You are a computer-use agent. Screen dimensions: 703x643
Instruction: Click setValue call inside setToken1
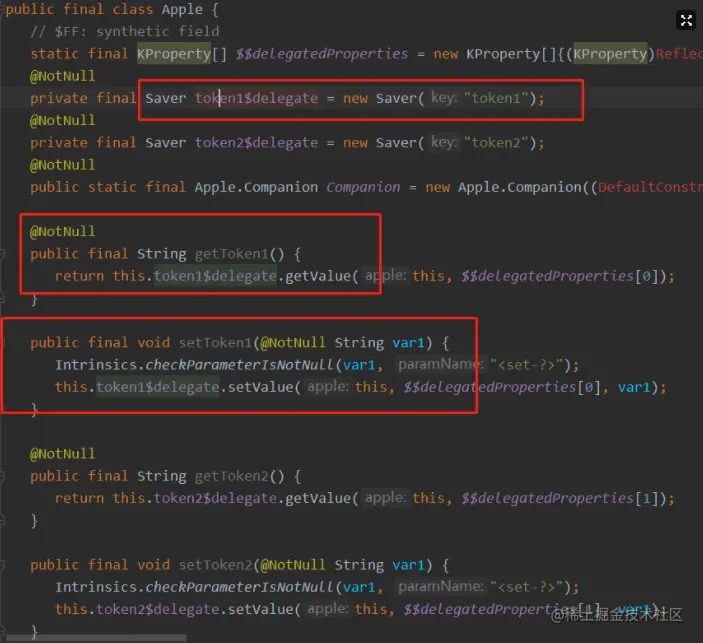click(260, 387)
